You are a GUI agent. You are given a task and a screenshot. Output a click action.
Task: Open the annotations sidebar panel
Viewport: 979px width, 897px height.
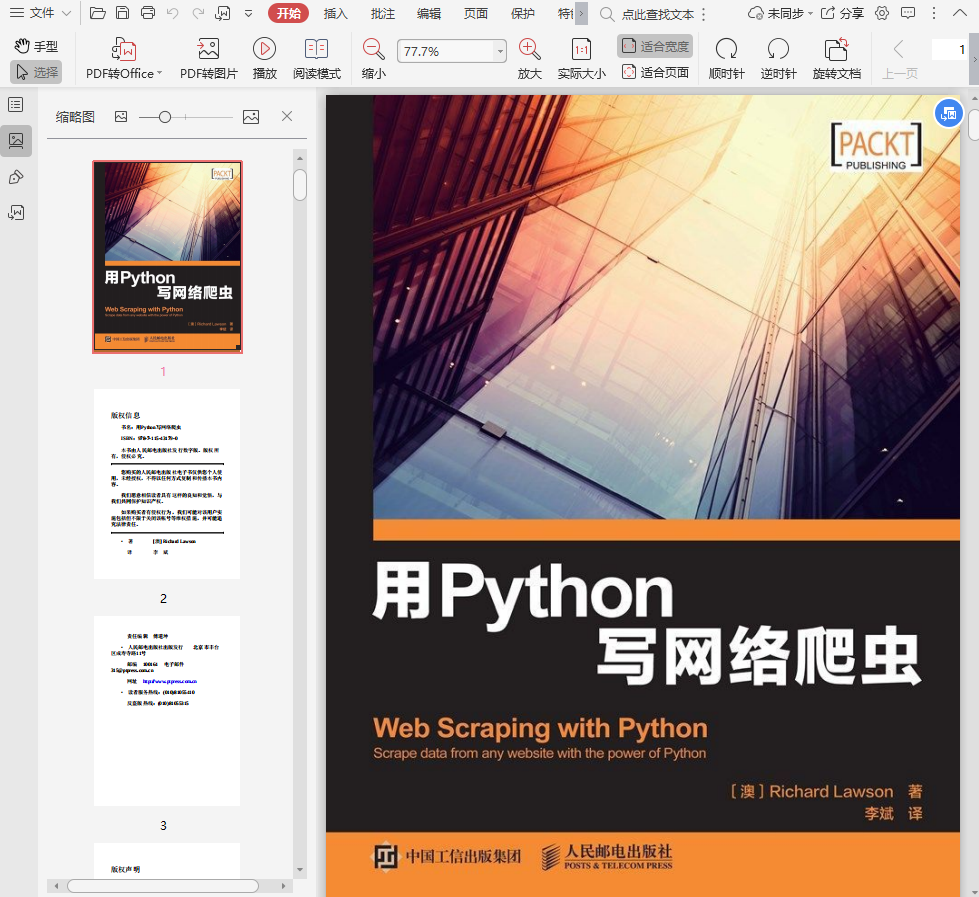(x=16, y=177)
